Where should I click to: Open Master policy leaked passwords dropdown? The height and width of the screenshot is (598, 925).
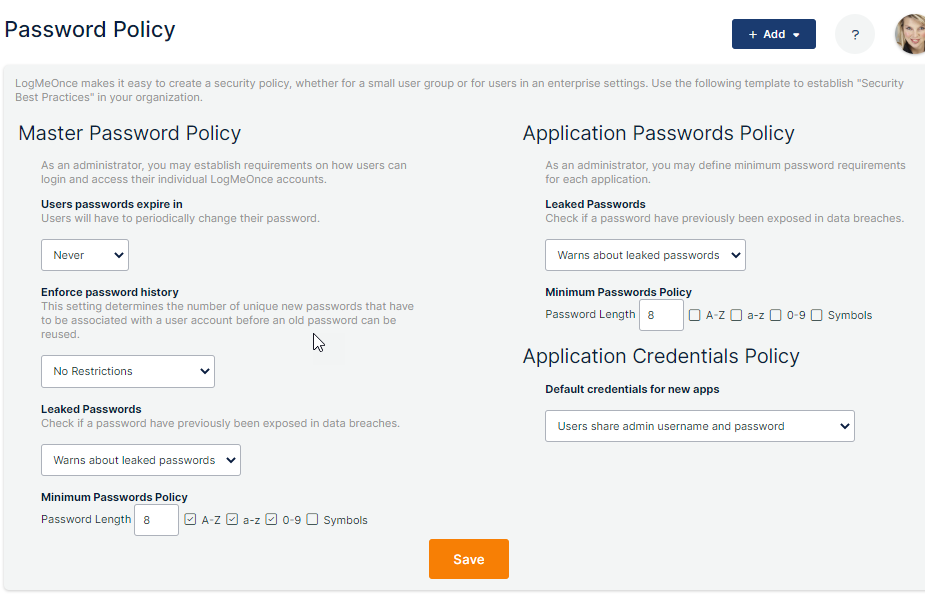[x=141, y=460]
